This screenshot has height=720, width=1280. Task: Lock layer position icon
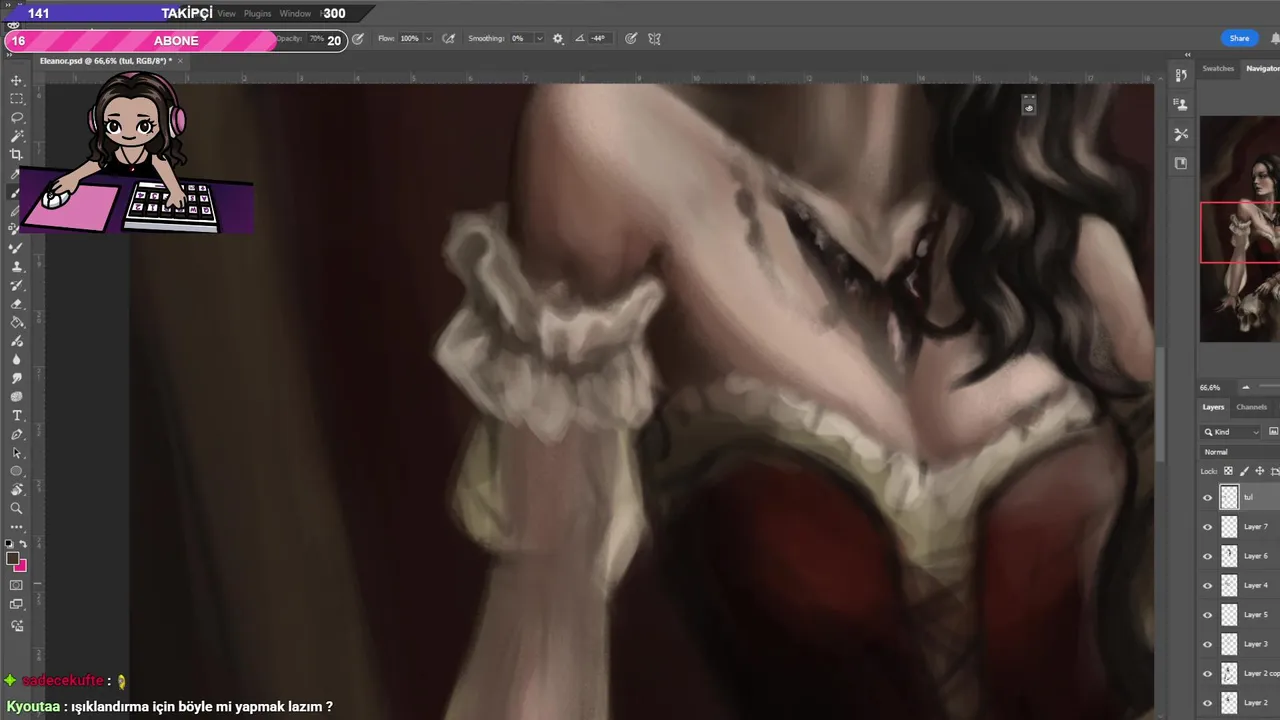pyautogui.click(x=1260, y=471)
